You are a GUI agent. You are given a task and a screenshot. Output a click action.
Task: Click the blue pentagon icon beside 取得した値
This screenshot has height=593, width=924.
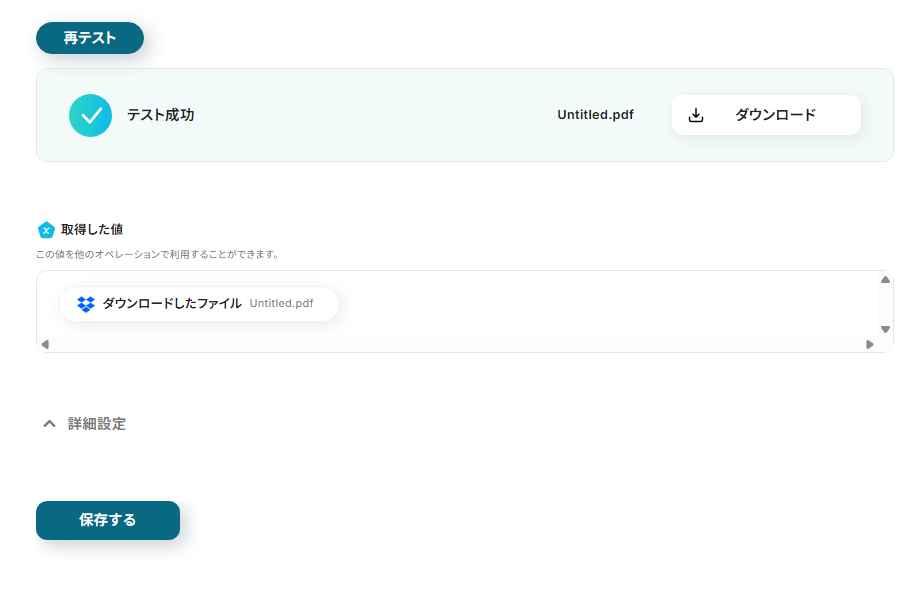pyautogui.click(x=46, y=230)
